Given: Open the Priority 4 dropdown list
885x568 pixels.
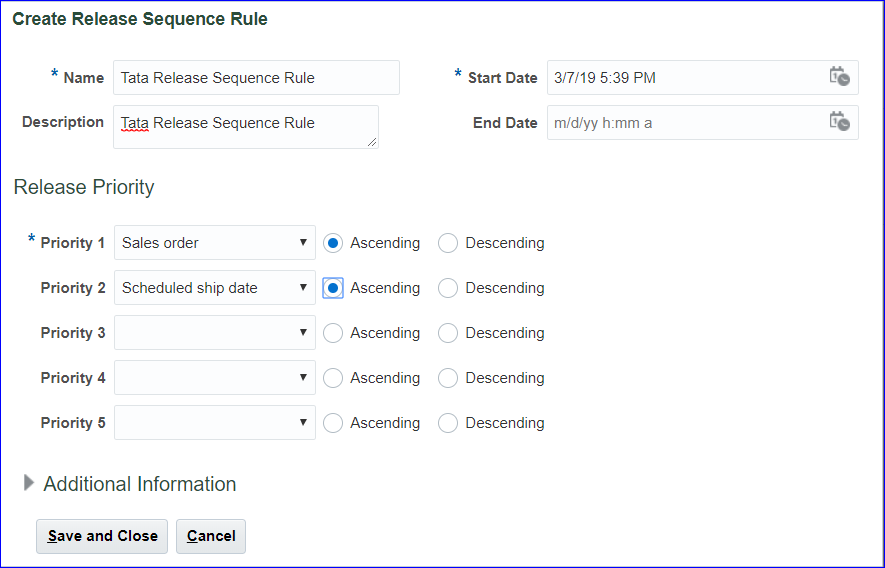Looking at the screenshot, I should [x=215, y=378].
